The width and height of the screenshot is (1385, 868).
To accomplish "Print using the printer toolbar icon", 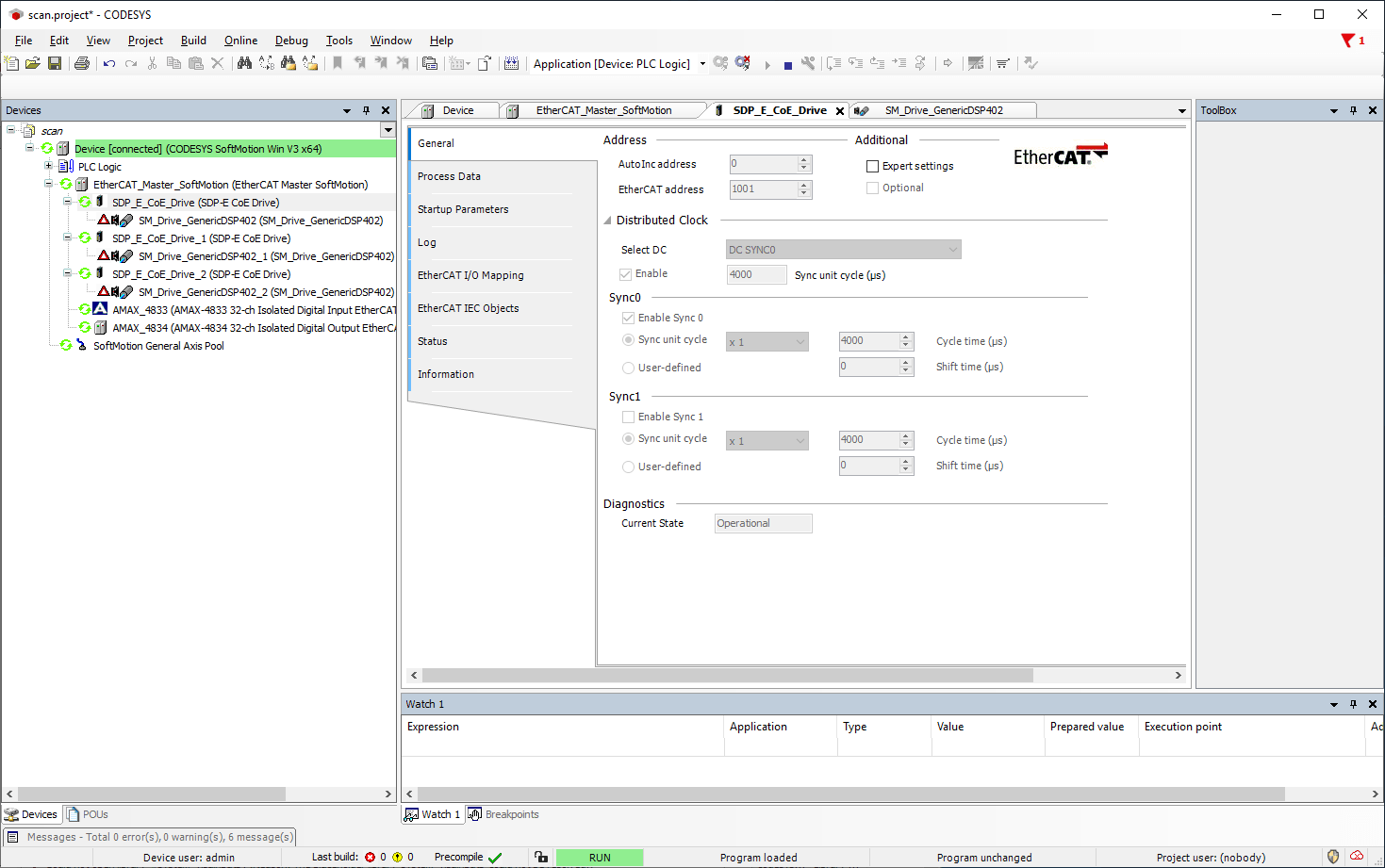I will [82, 63].
